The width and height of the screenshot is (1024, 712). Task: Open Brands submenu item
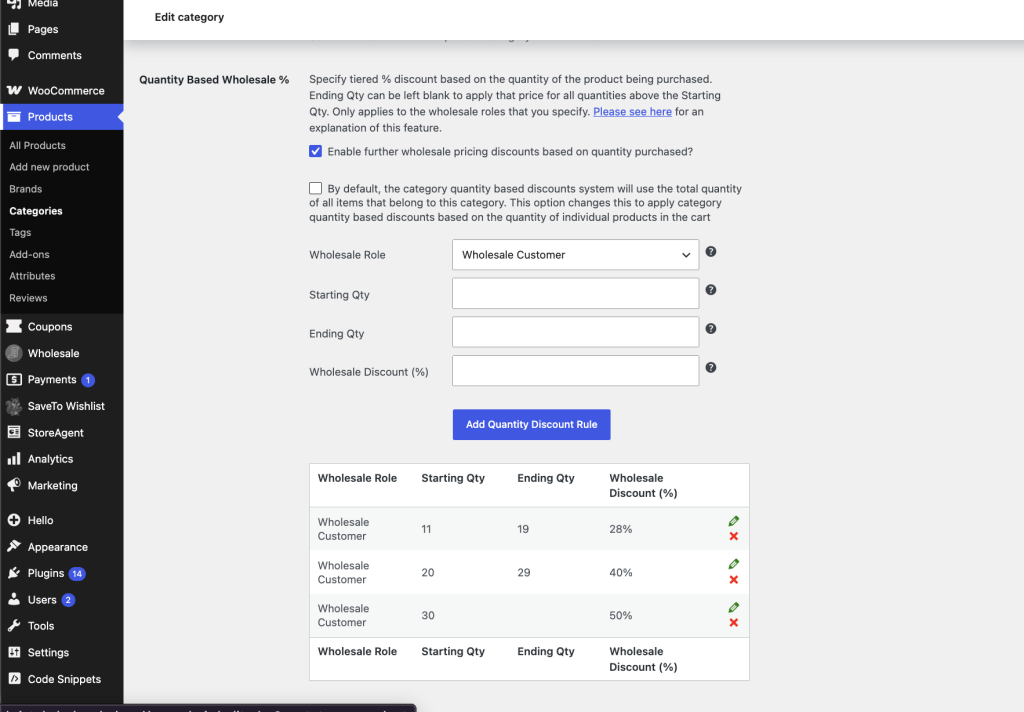[x=25, y=189]
